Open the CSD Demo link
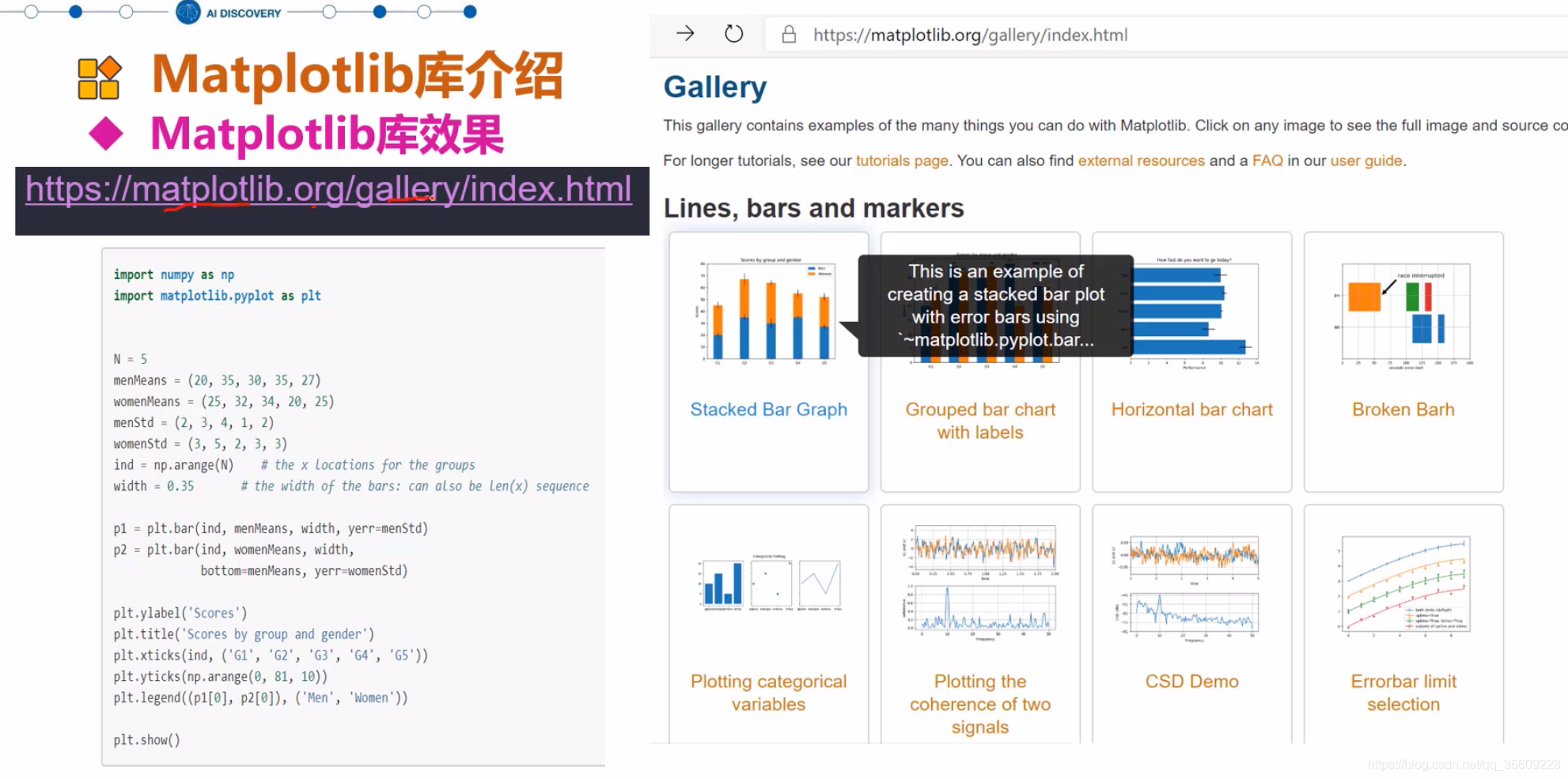Screen dimensions: 1568x779 coord(1191,682)
